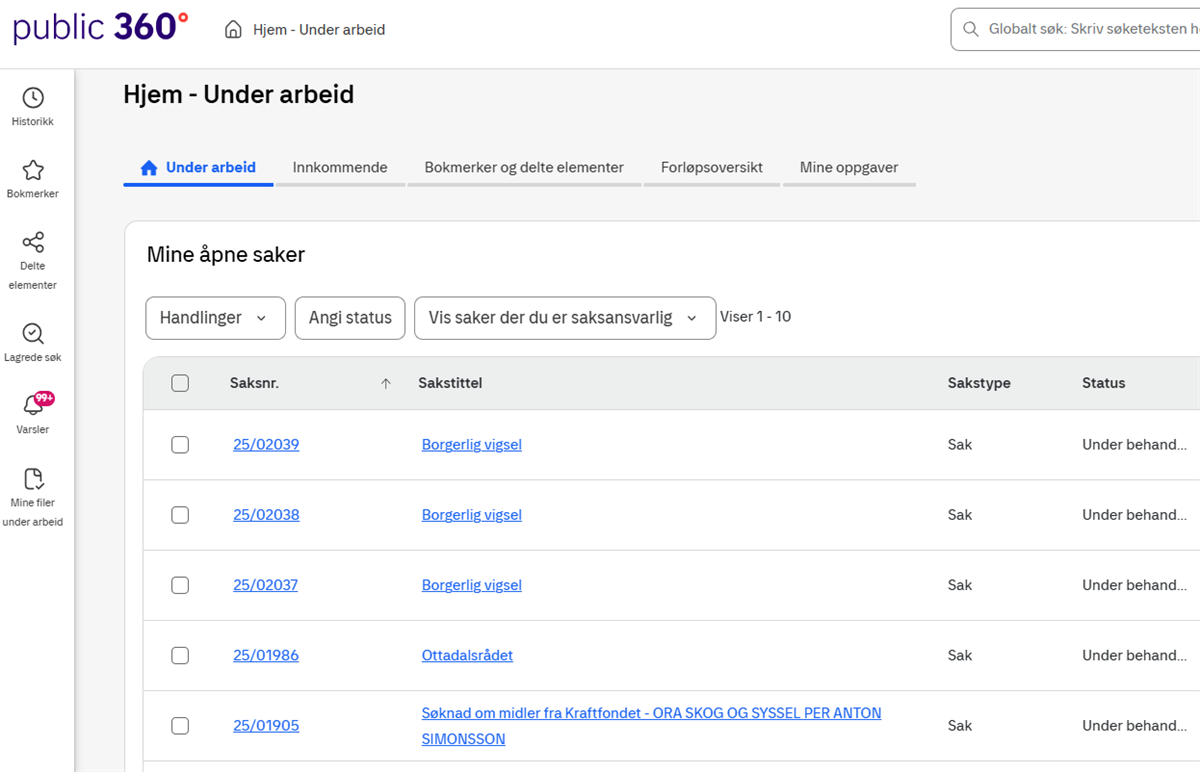The width and height of the screenshot is (1200, 772).
Task: Click the public 360° logo
Action: coord(100,28)
